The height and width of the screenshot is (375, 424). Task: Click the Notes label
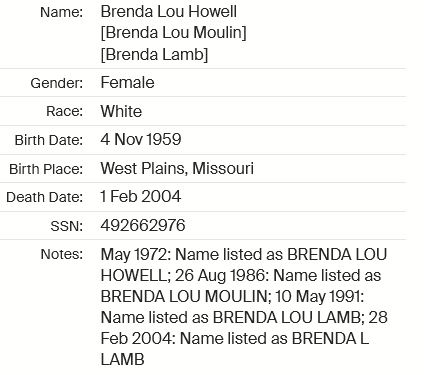(x=62, y=254)
